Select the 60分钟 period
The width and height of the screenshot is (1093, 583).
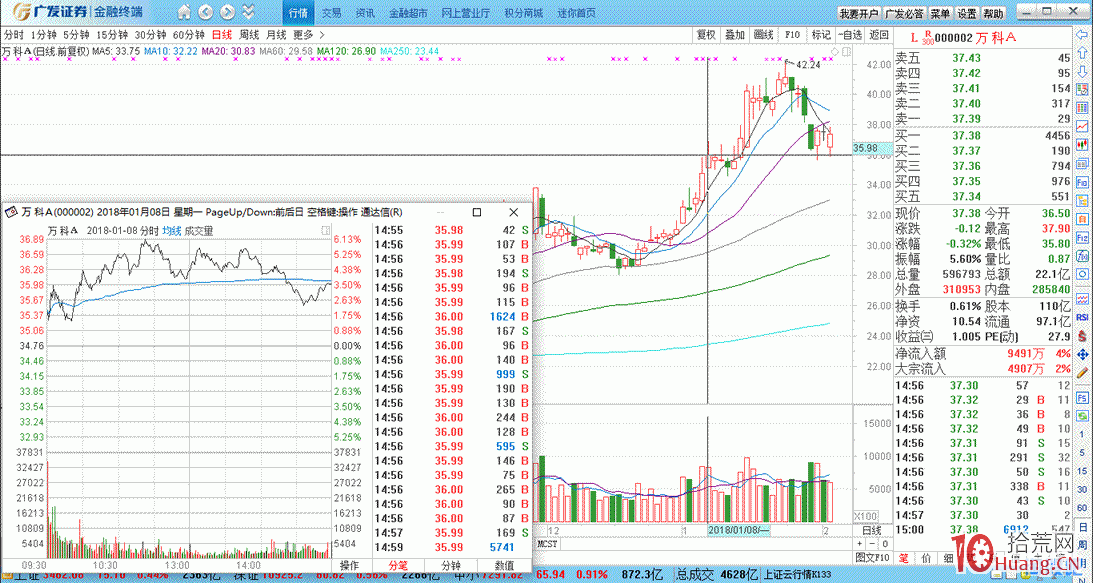pyautogui.click(x=188, y=35)
